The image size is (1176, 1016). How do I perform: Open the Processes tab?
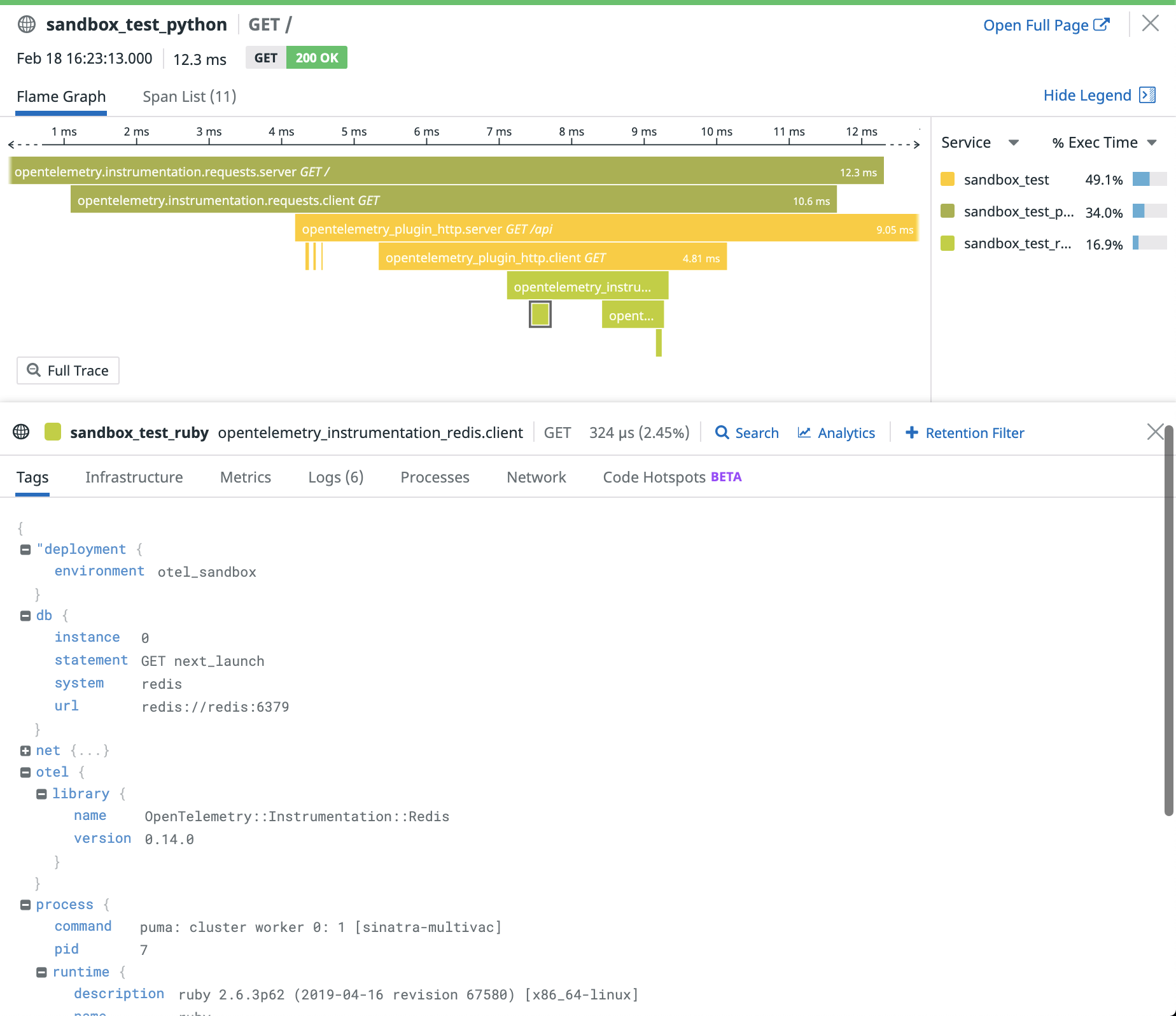(435, 477)
